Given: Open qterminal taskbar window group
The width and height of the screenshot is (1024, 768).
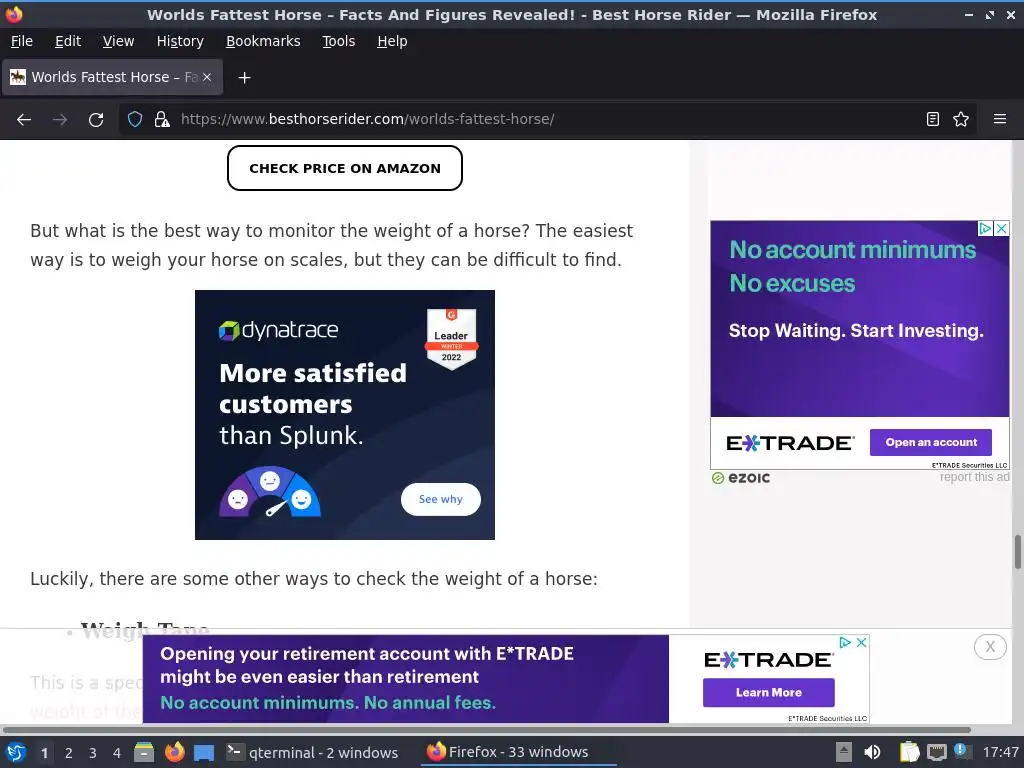Looking at the screenshot, I should [312, 753].
